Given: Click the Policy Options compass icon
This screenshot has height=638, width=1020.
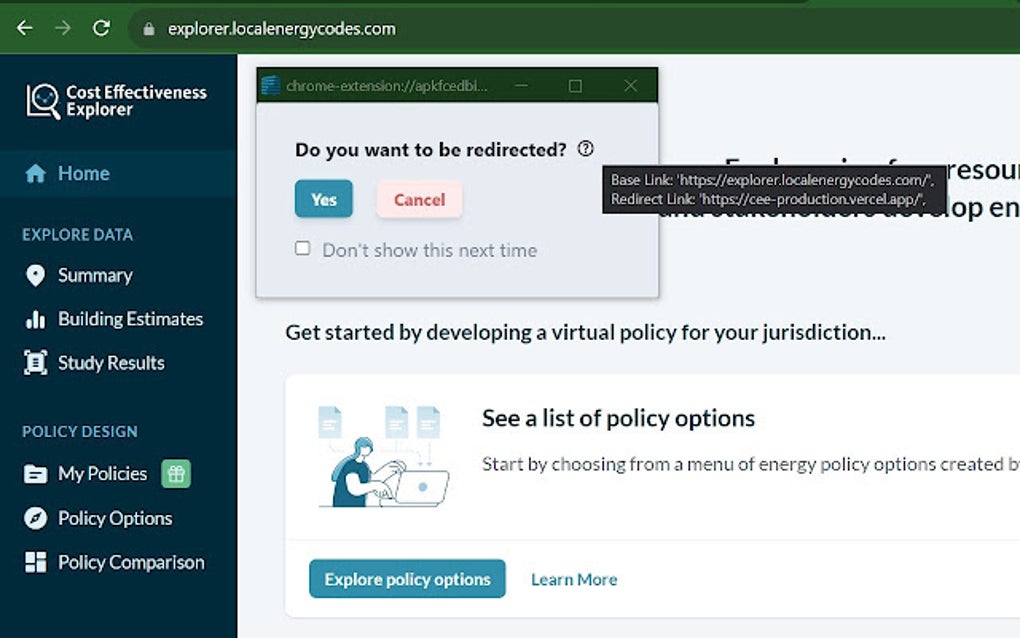Looking at the screenshot, I should pos(37,518).
